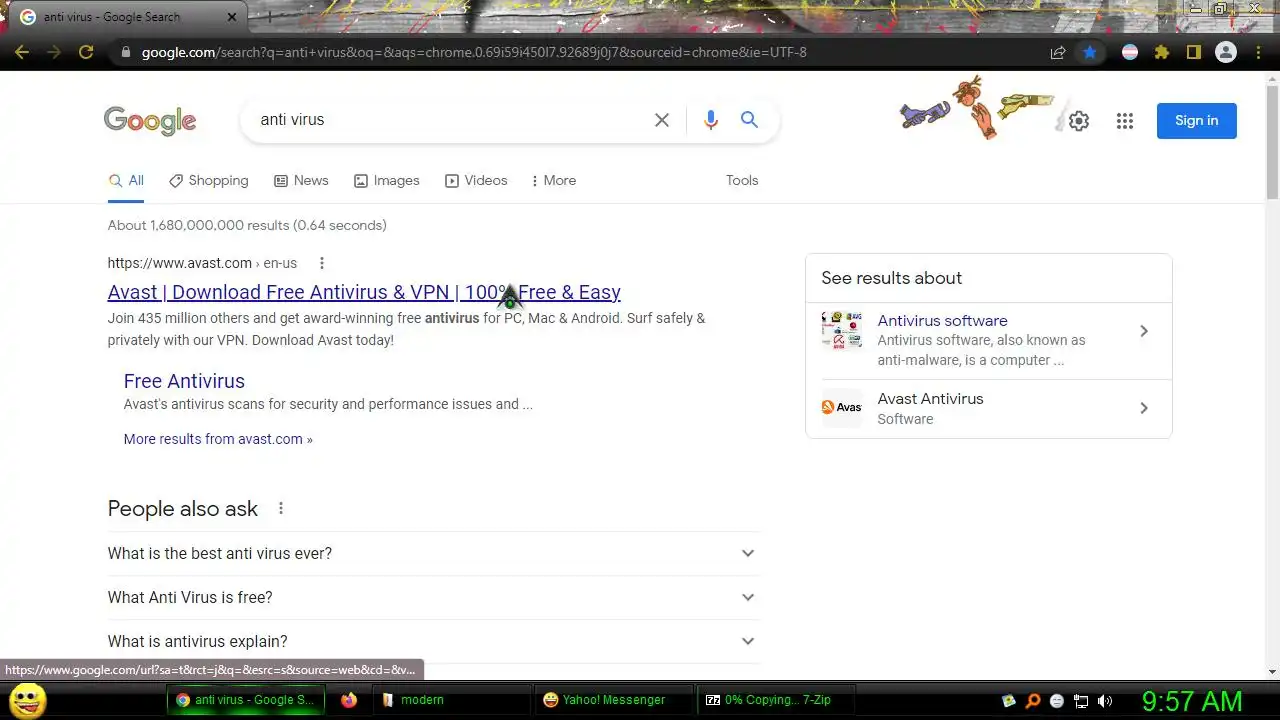Screen dimensions: 1280x720
Task: Open Yahoo! Messenger from taskbar
Action: (x=612, y=700)
